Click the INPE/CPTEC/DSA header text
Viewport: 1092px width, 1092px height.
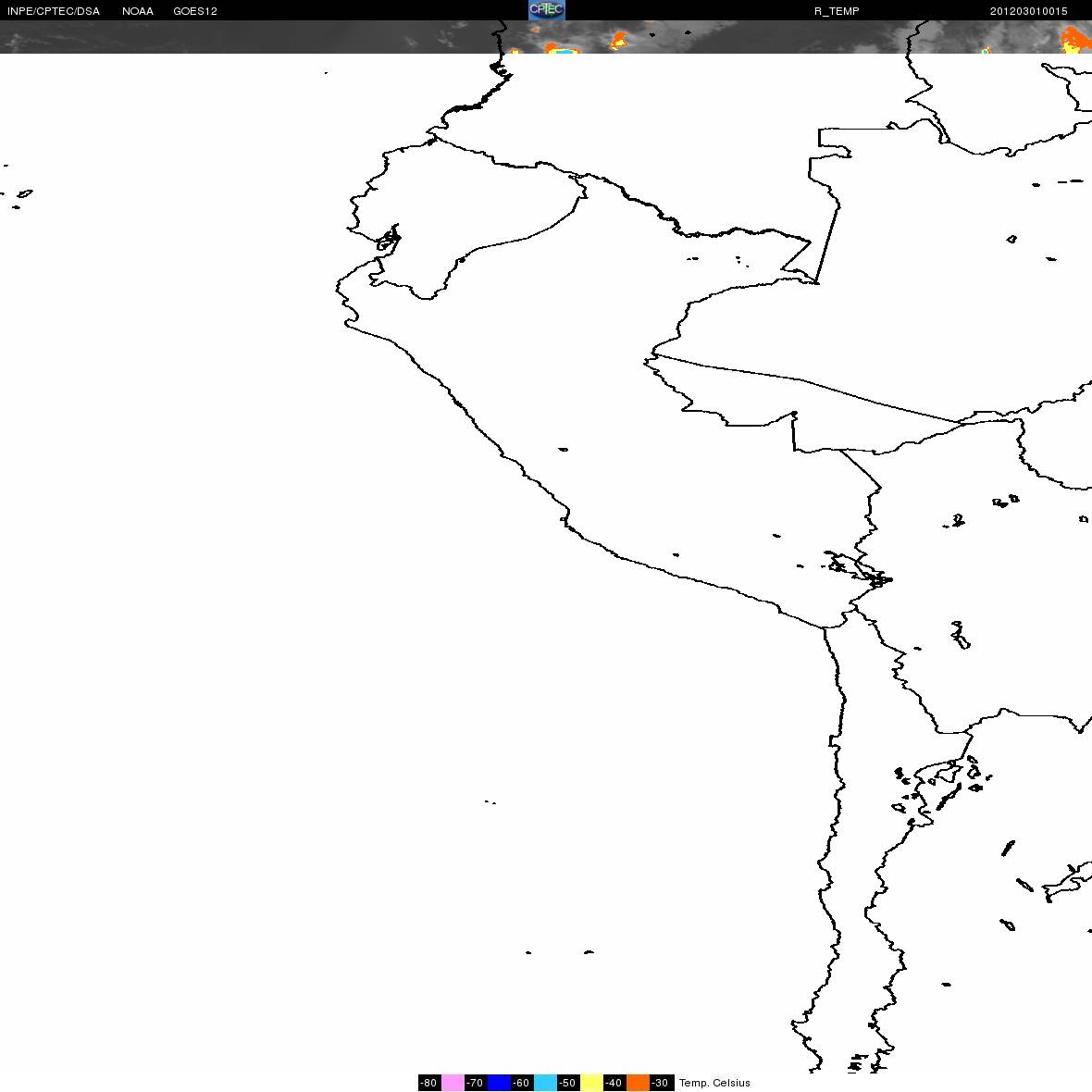[54, 11]
